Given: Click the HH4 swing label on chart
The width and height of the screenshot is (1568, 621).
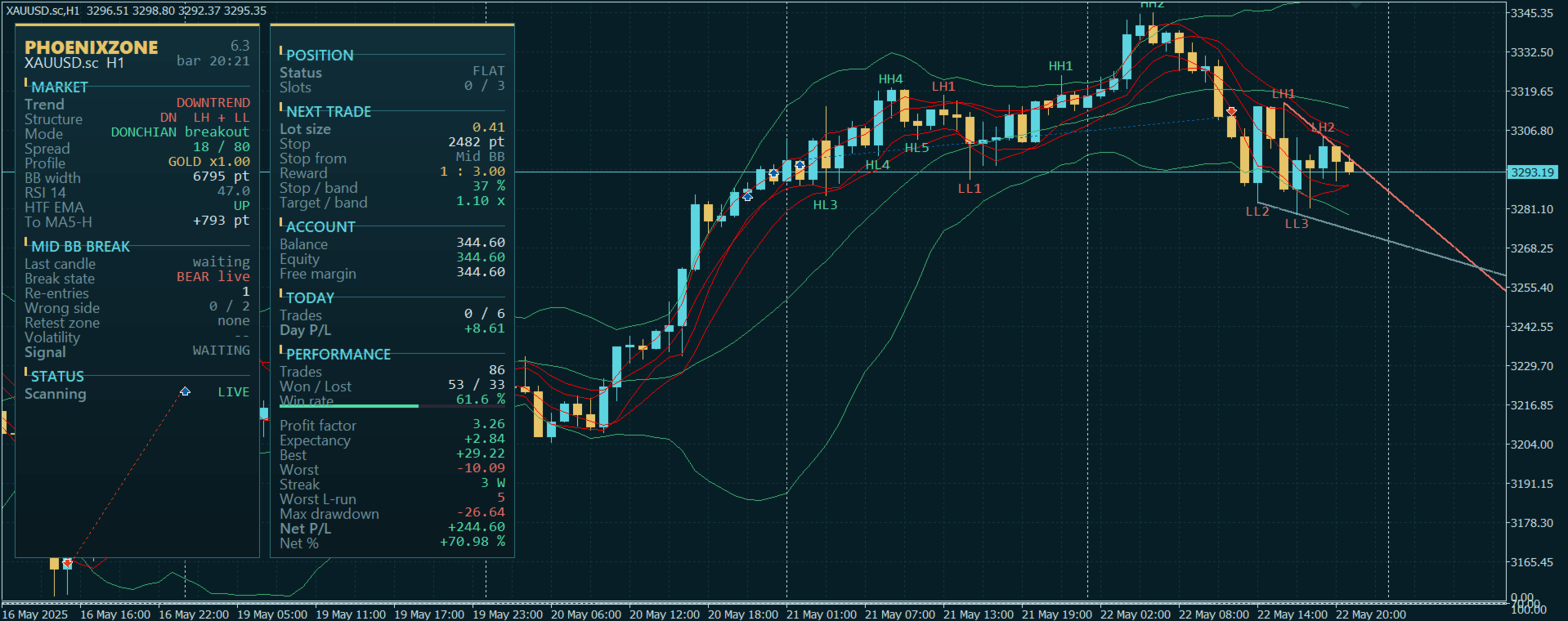Looking at the screenshot, I should 890,79.
